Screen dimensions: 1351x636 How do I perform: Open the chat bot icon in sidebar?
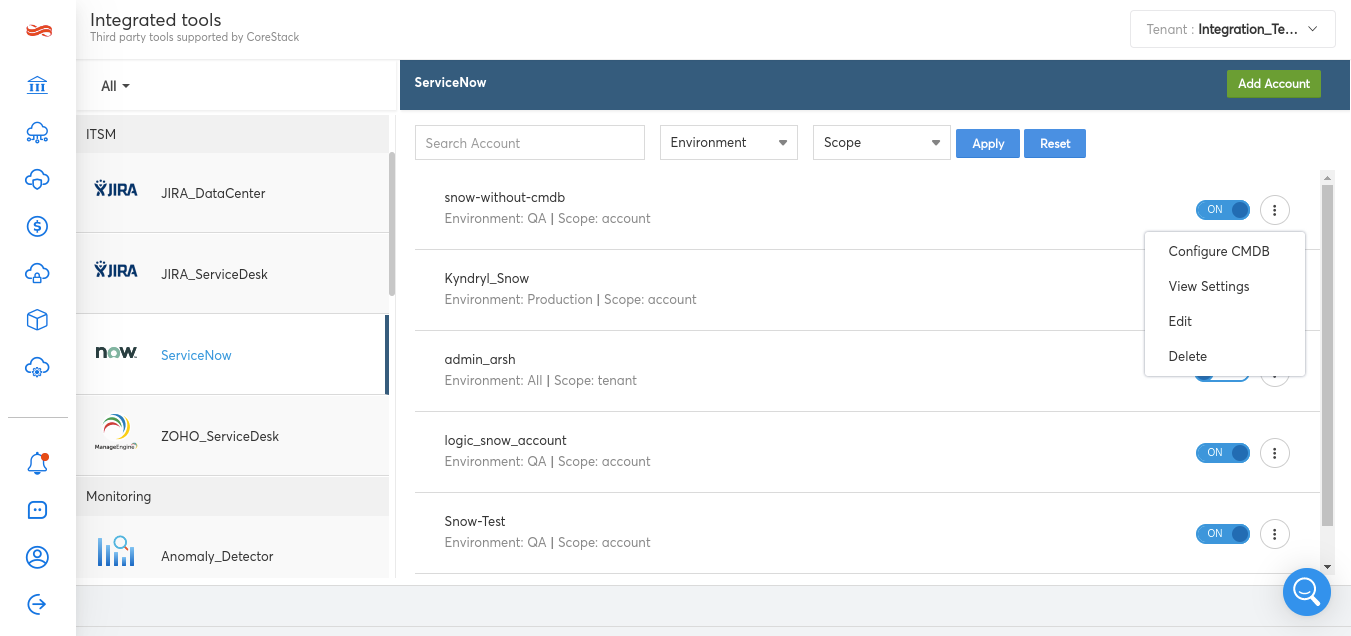[x=37, y=510]
